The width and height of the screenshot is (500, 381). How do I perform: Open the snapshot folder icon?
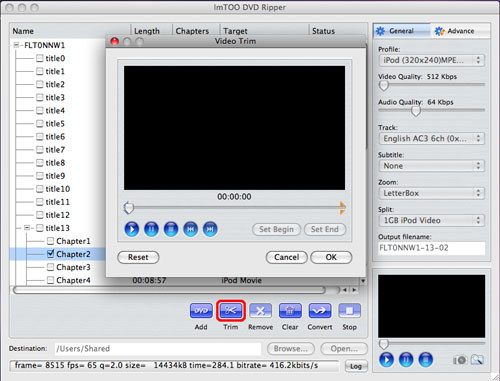point(477,360)
